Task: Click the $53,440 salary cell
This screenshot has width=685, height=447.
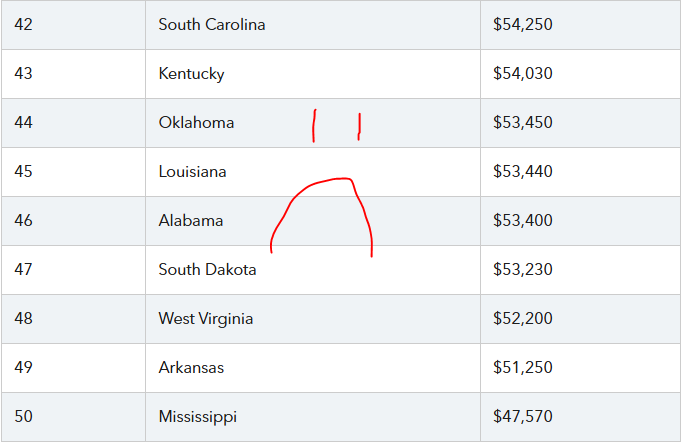Action: [522, 172]
